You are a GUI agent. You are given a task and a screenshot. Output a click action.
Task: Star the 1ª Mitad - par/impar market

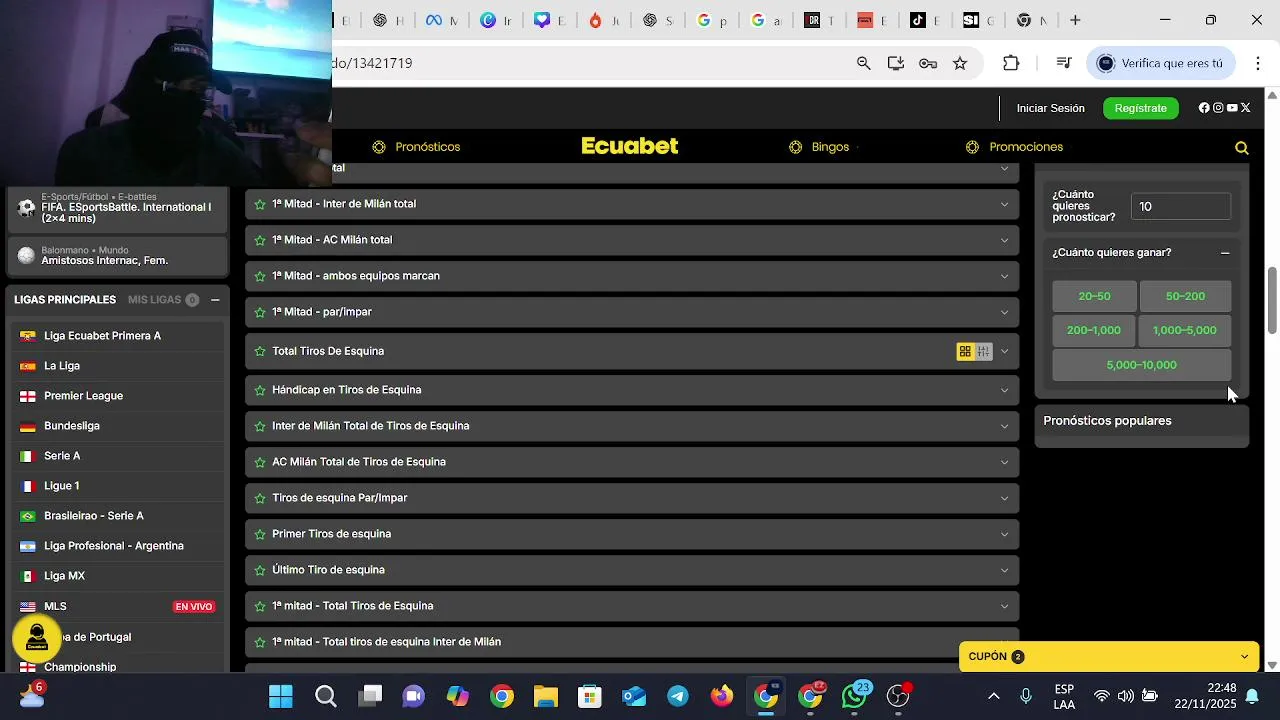tap(260, 312)
